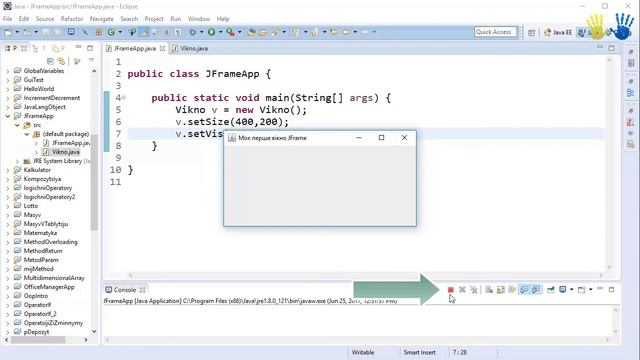Toggle Link with Editor in Package Explorer

tap(62, 61)
